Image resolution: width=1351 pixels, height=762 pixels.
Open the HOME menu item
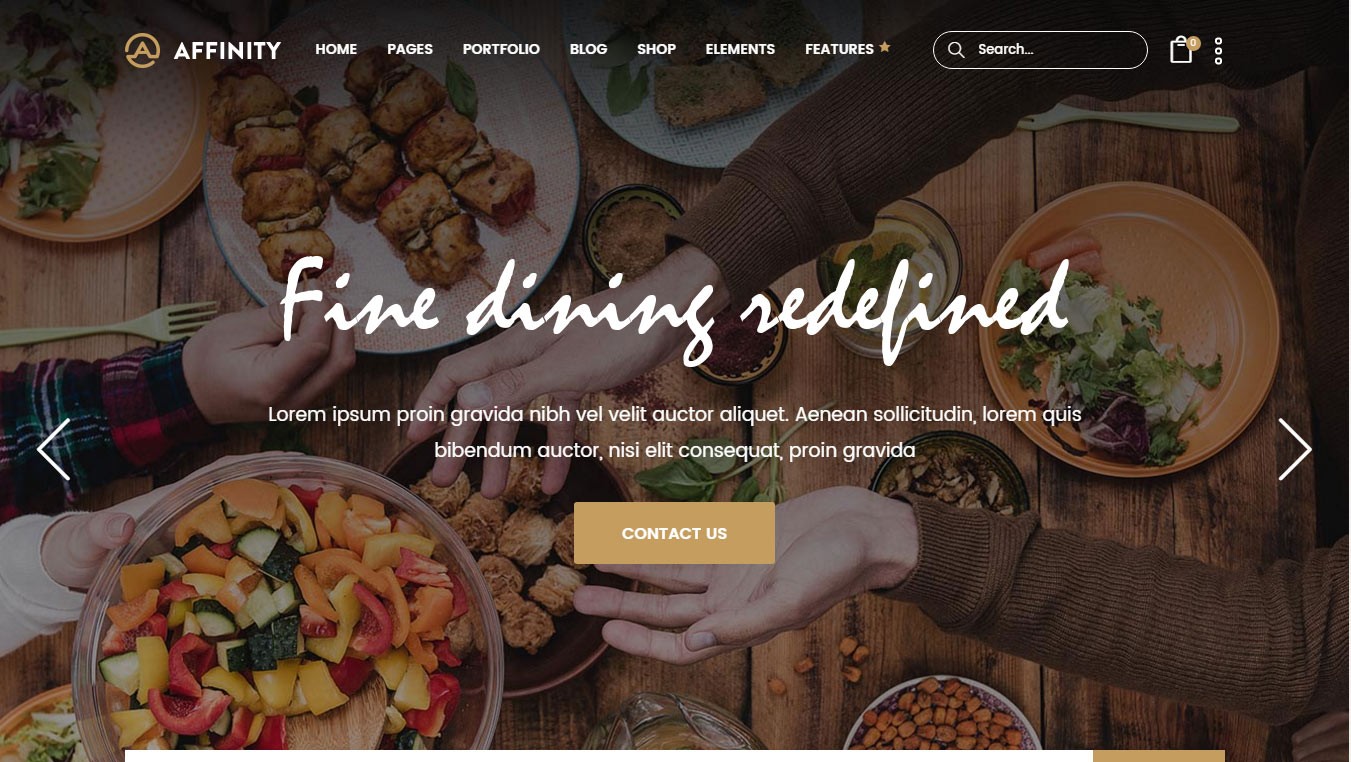tap(336, 49)
